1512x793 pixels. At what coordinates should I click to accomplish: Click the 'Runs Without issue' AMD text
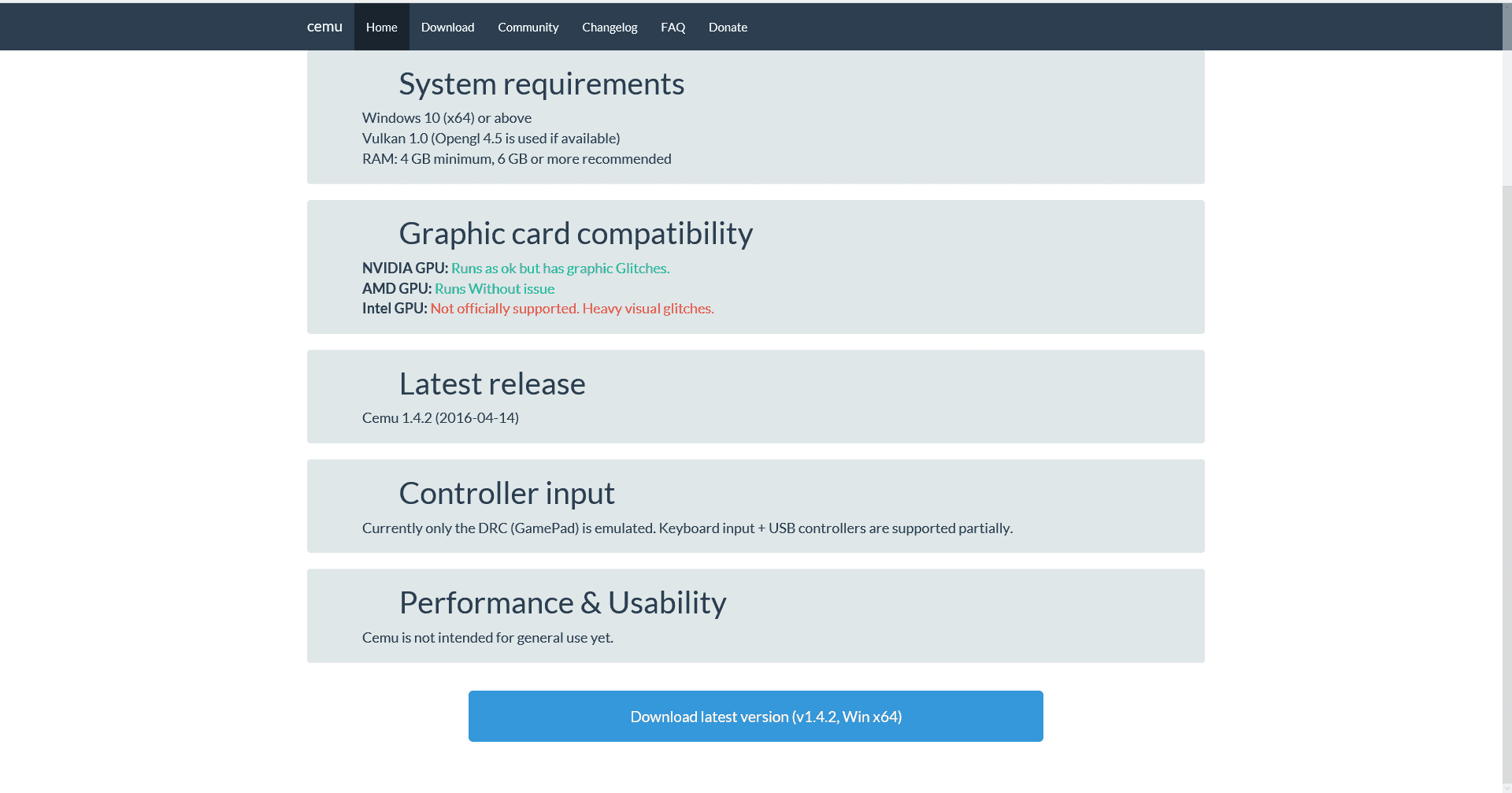tap(495, 289)
